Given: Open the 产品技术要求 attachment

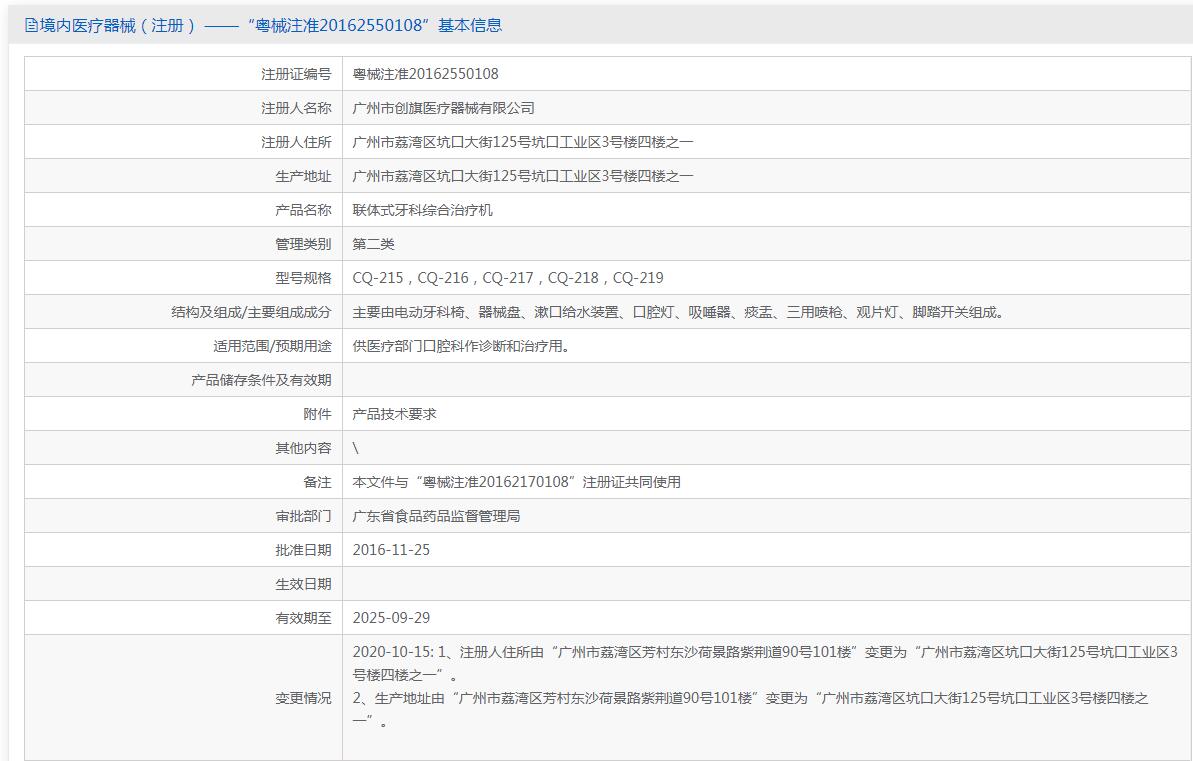Looking at the screenshot, I should [394, 414].
